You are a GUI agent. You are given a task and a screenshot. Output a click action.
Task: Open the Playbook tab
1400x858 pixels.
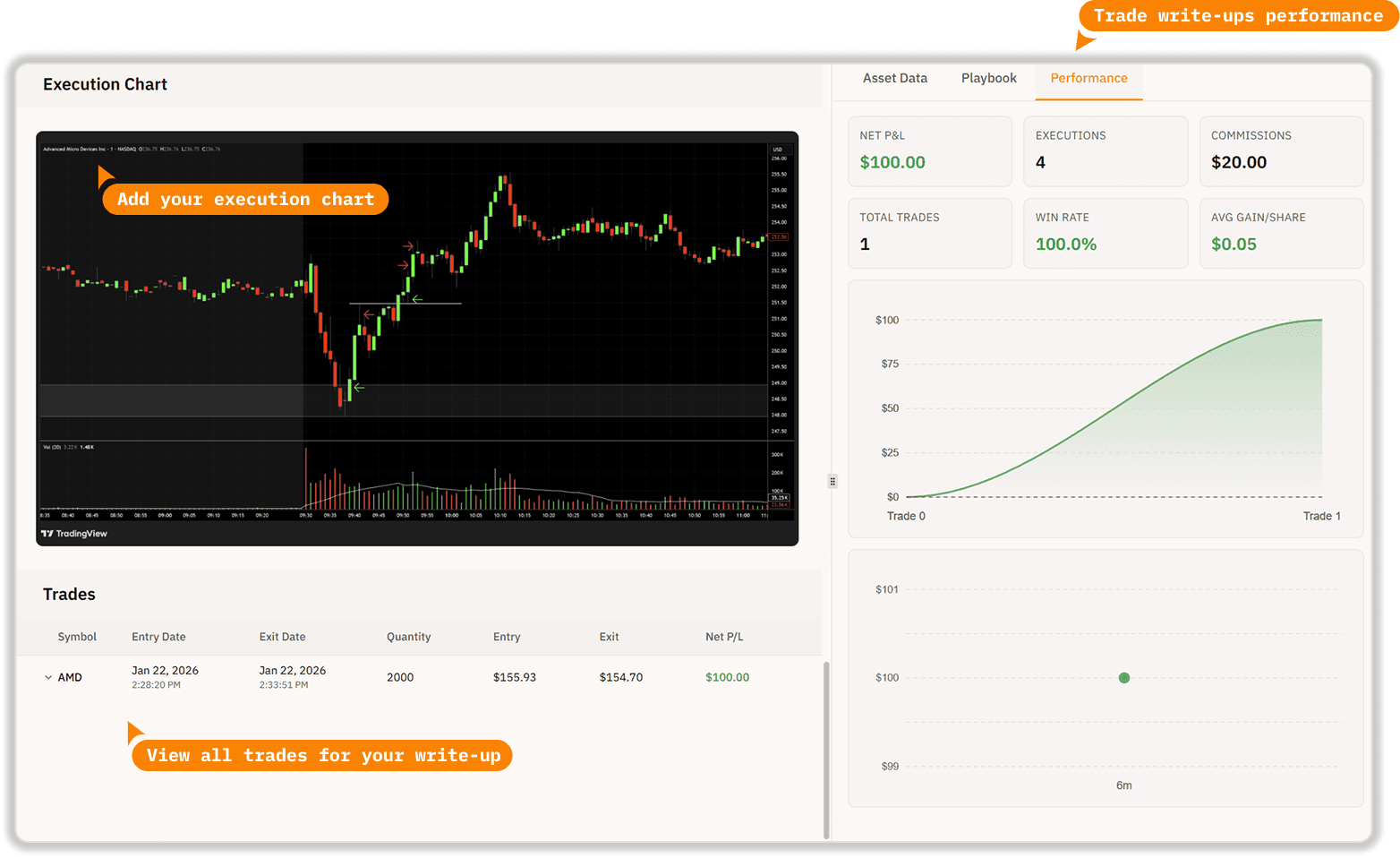988,78
